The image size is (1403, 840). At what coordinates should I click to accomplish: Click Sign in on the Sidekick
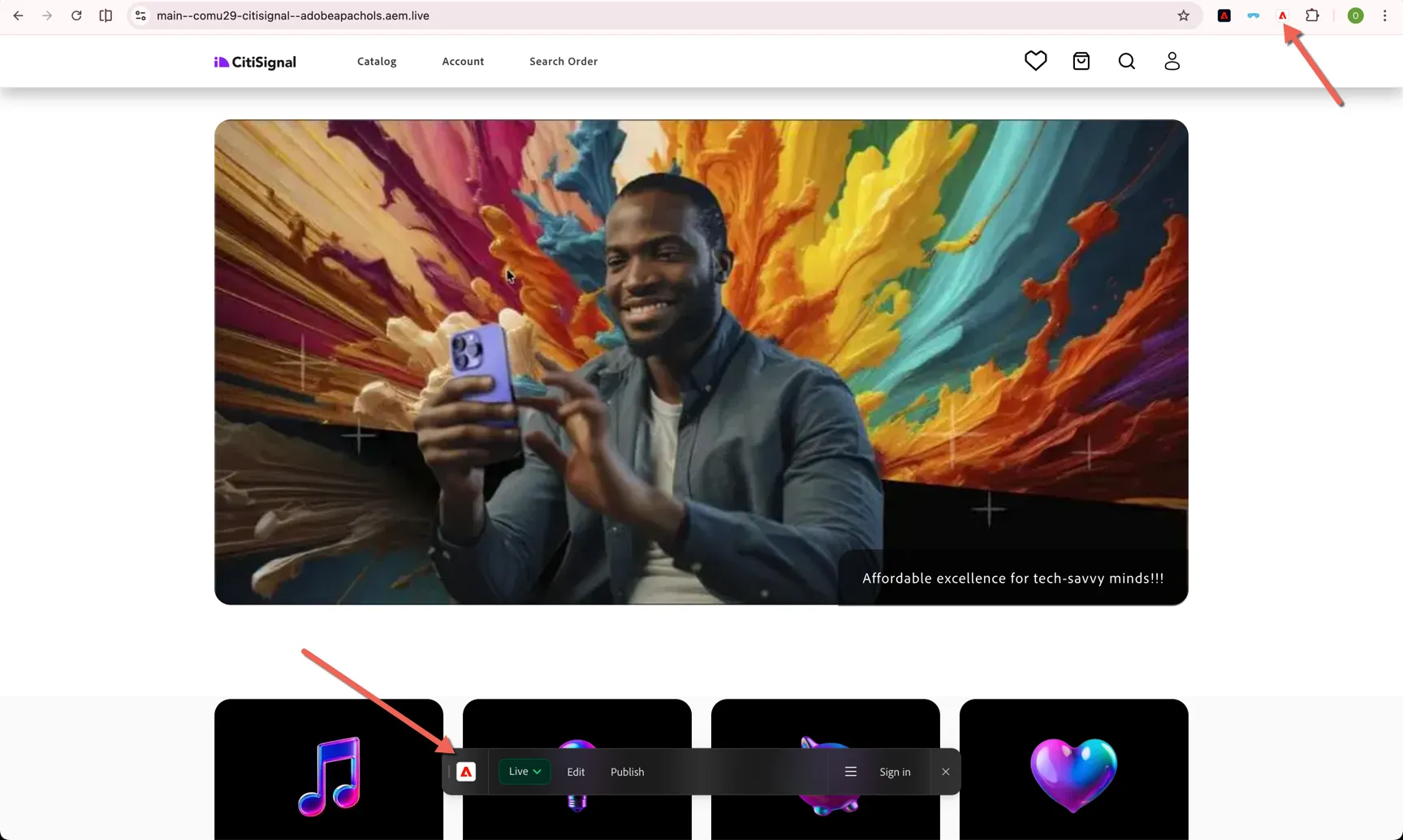895,772
